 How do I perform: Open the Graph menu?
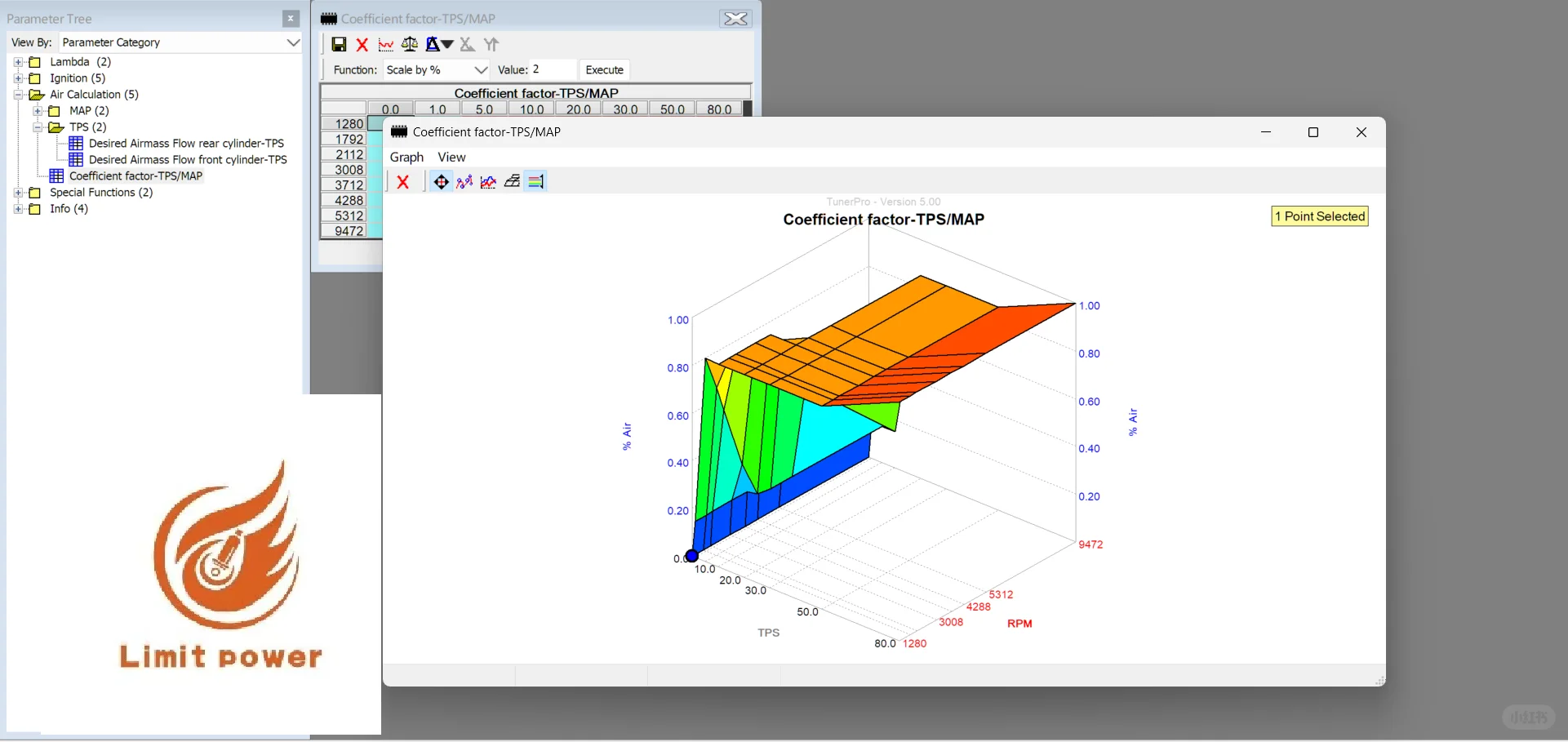[406, 158]
